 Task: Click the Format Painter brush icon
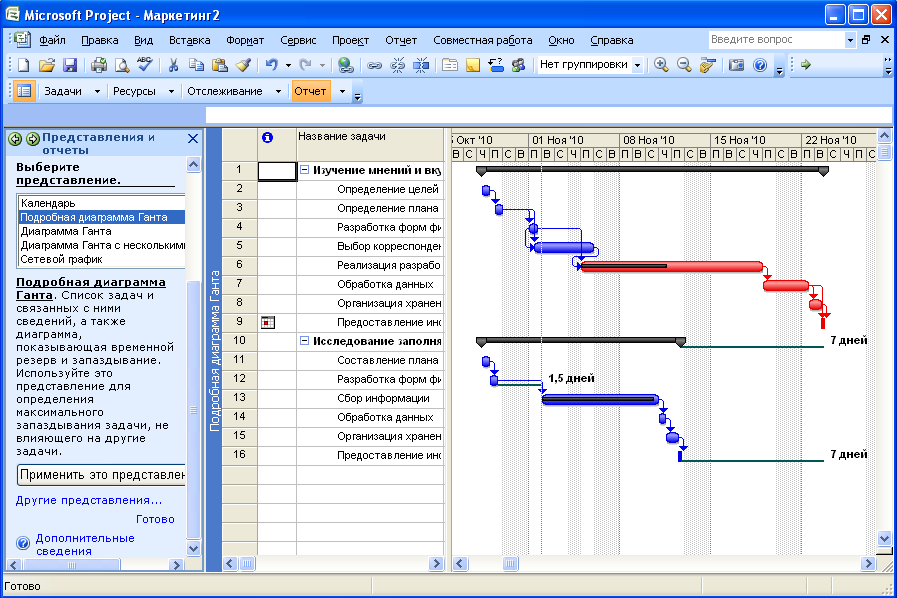[x=243, y=65]
